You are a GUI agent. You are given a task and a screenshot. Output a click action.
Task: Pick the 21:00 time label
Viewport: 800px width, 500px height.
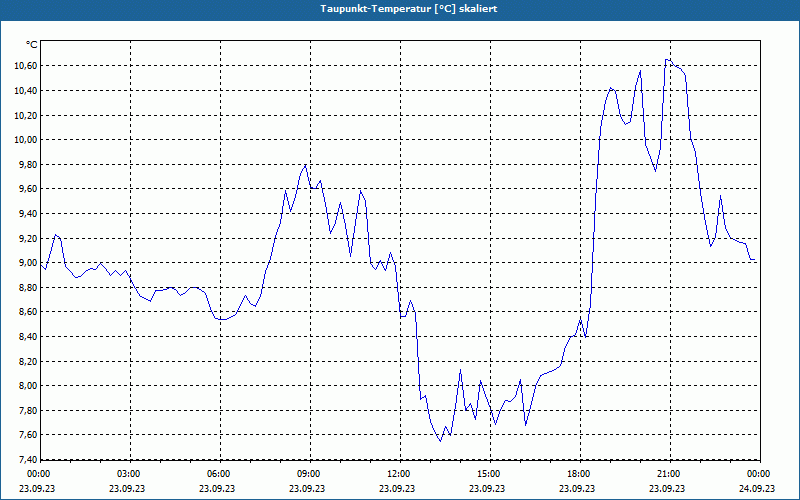tap(669, 474)
